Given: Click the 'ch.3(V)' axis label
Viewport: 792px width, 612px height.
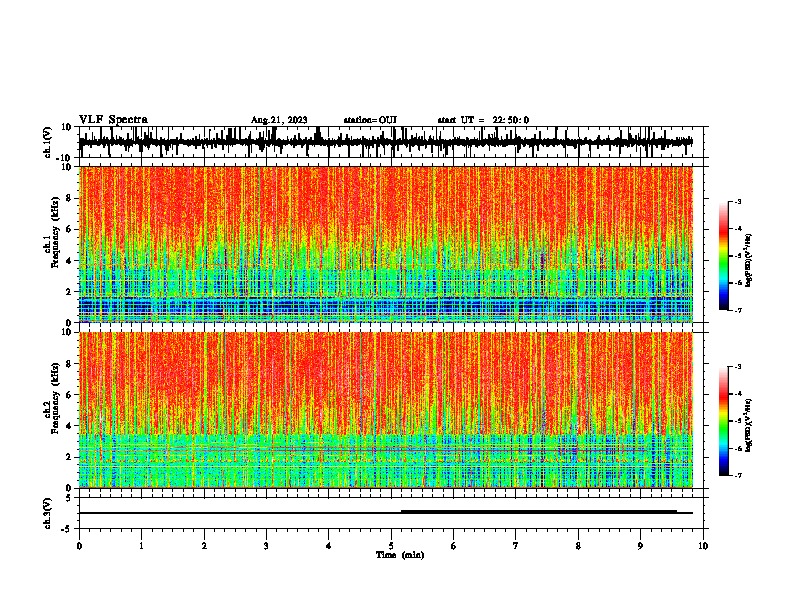Looking at the screenshot, I should click(x=48, y=513).
